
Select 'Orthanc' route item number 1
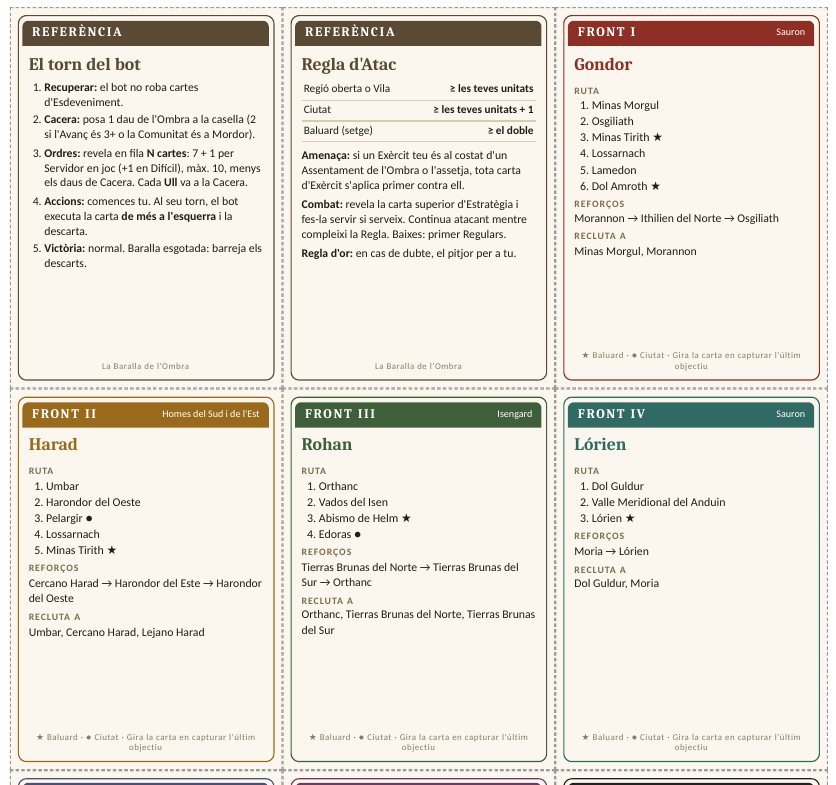tap(338, 486)
